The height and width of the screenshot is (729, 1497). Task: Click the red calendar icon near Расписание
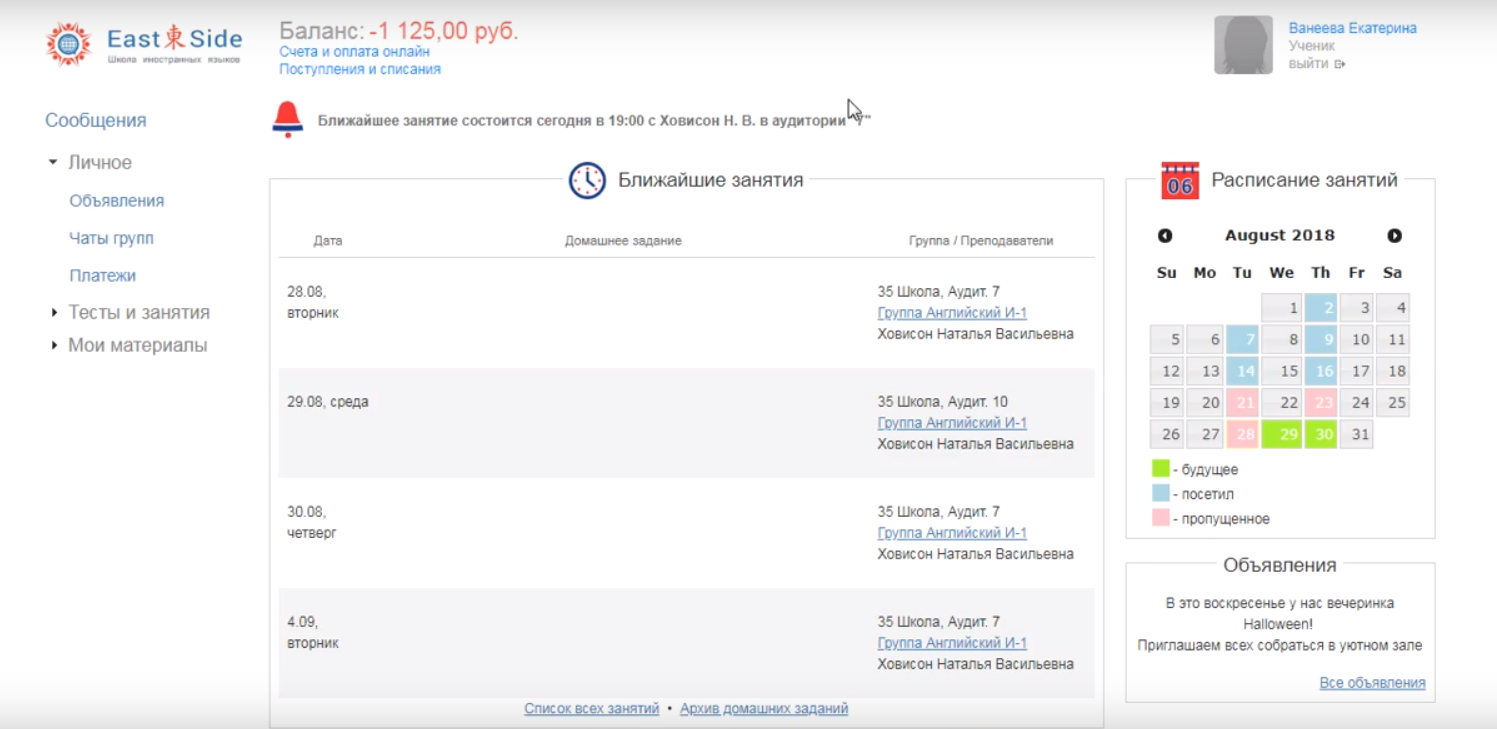1180,181
